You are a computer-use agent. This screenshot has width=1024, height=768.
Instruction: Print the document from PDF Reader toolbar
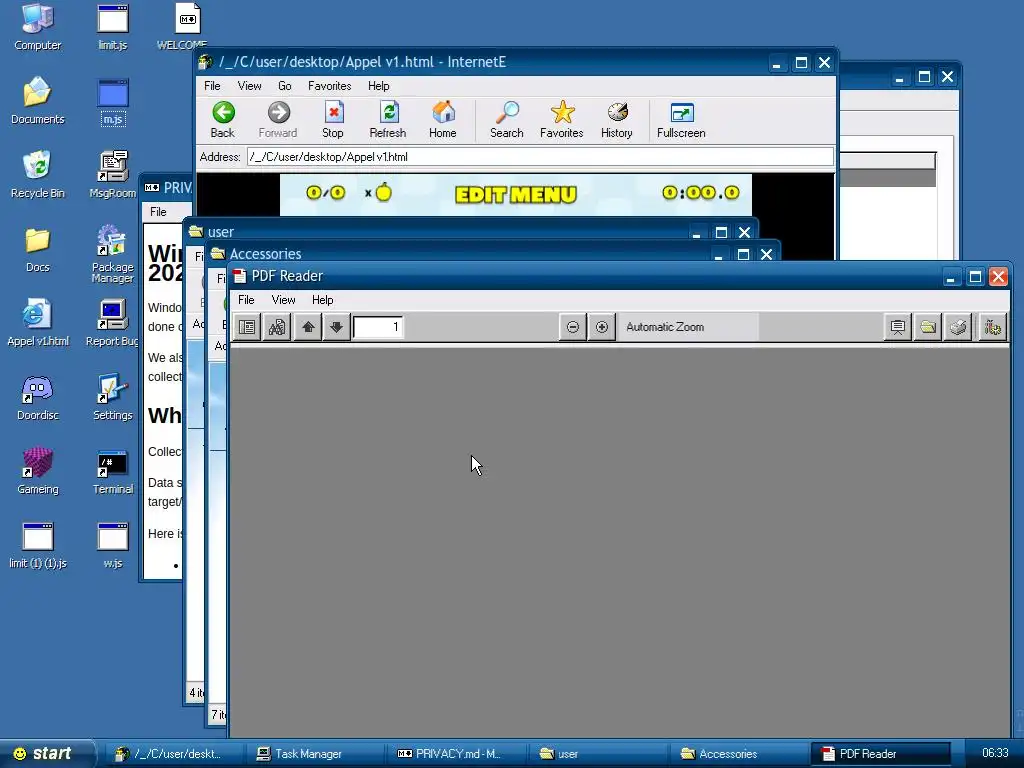[x=958, y=327]
